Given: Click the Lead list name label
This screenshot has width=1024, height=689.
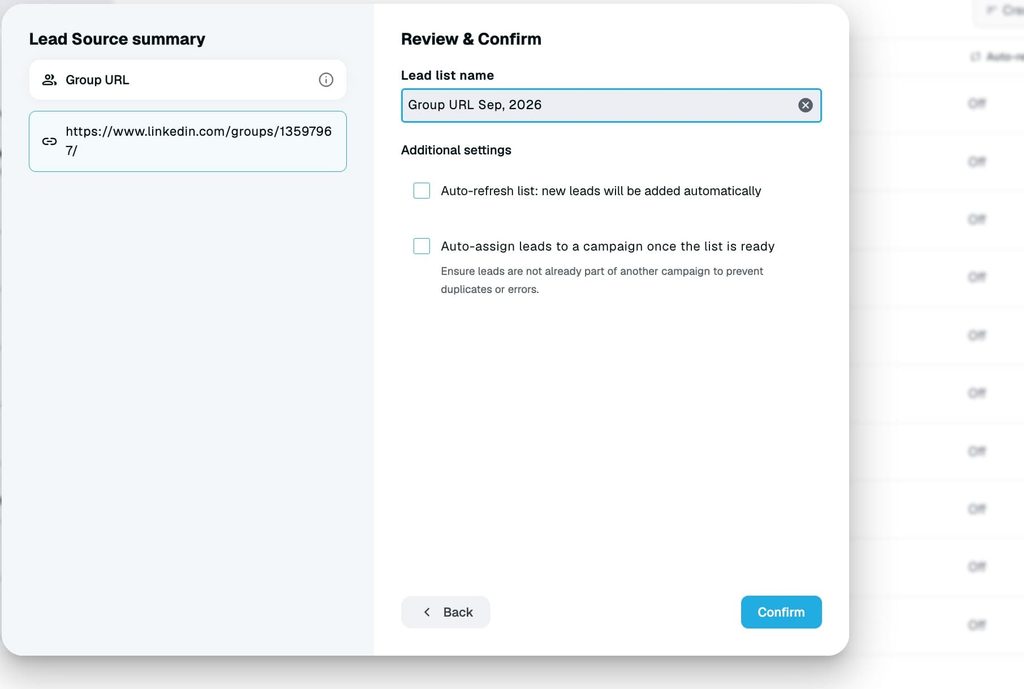Looking at the screenshot, I should coord(447,75).
